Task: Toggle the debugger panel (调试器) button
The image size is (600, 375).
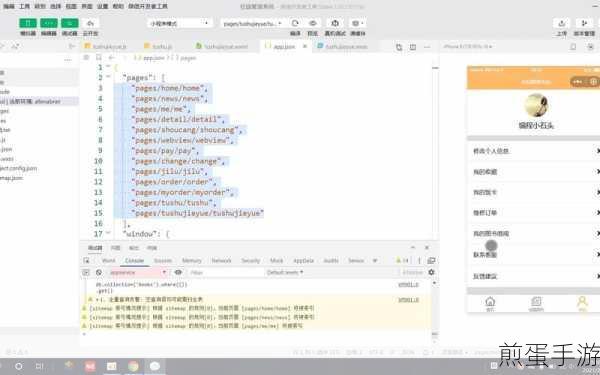Action: [70, 23]
